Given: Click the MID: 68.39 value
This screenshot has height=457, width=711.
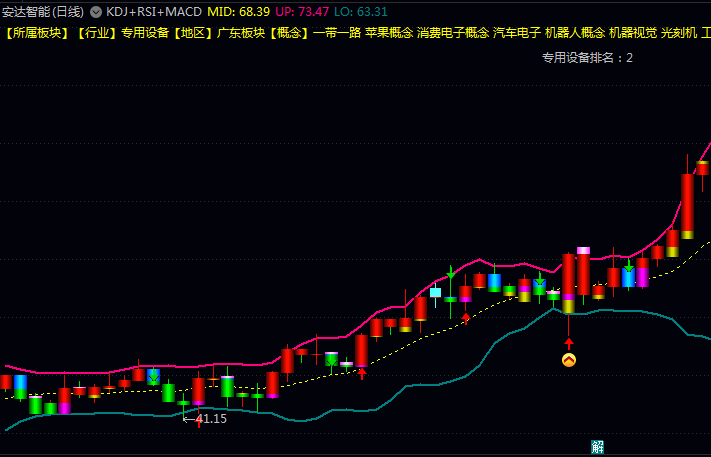Looking at the screenshot, I should click(239, 12).
